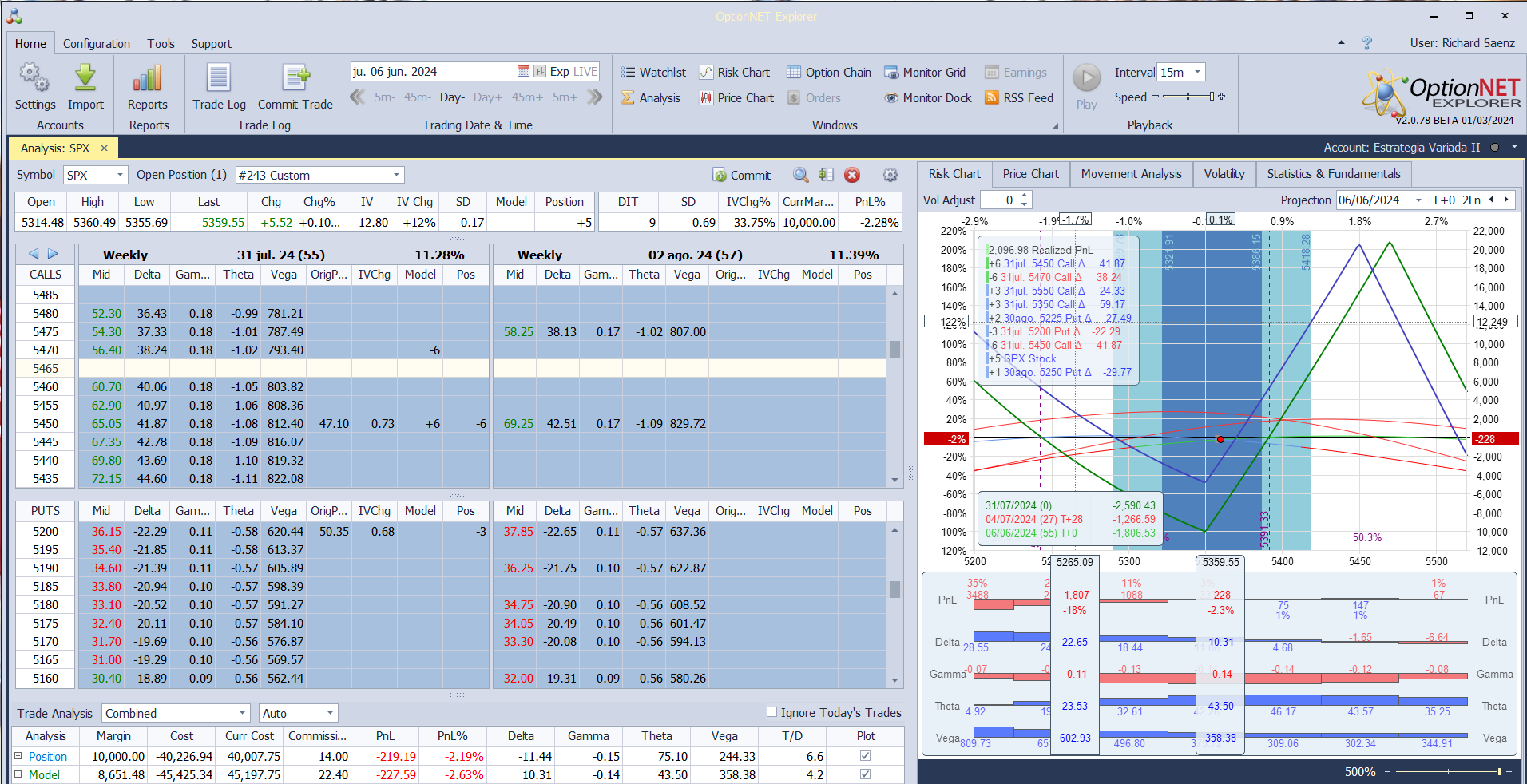
Task: Open the Monitor Grid window
Action: [925, 73]
